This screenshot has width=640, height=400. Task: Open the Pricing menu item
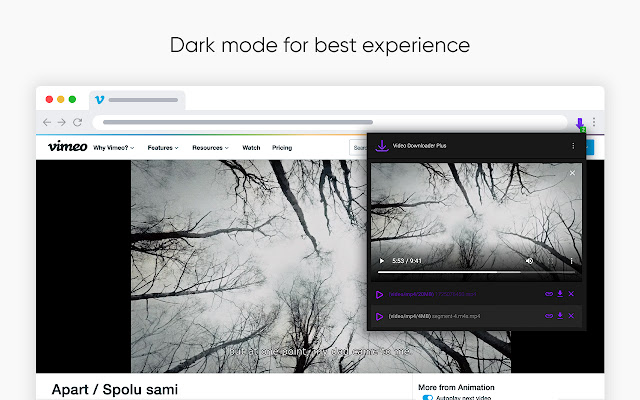[x=282, y=148]
